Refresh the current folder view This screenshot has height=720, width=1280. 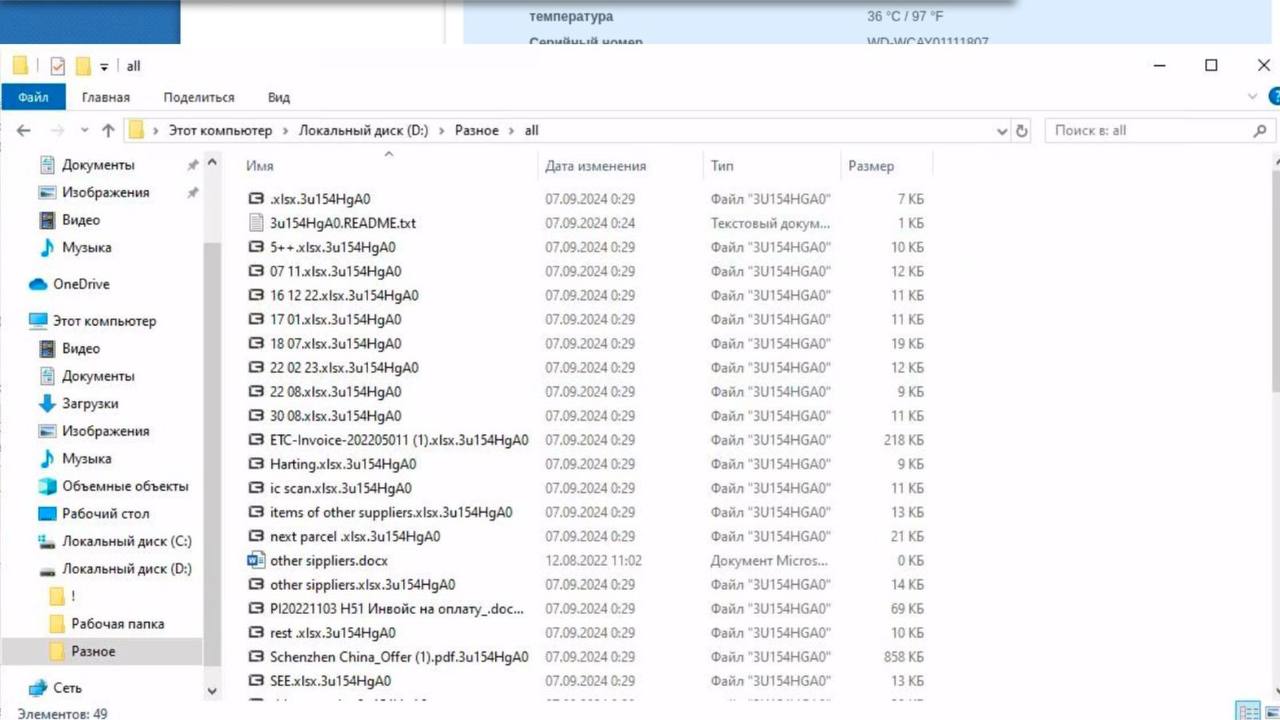pos(1021,131)
